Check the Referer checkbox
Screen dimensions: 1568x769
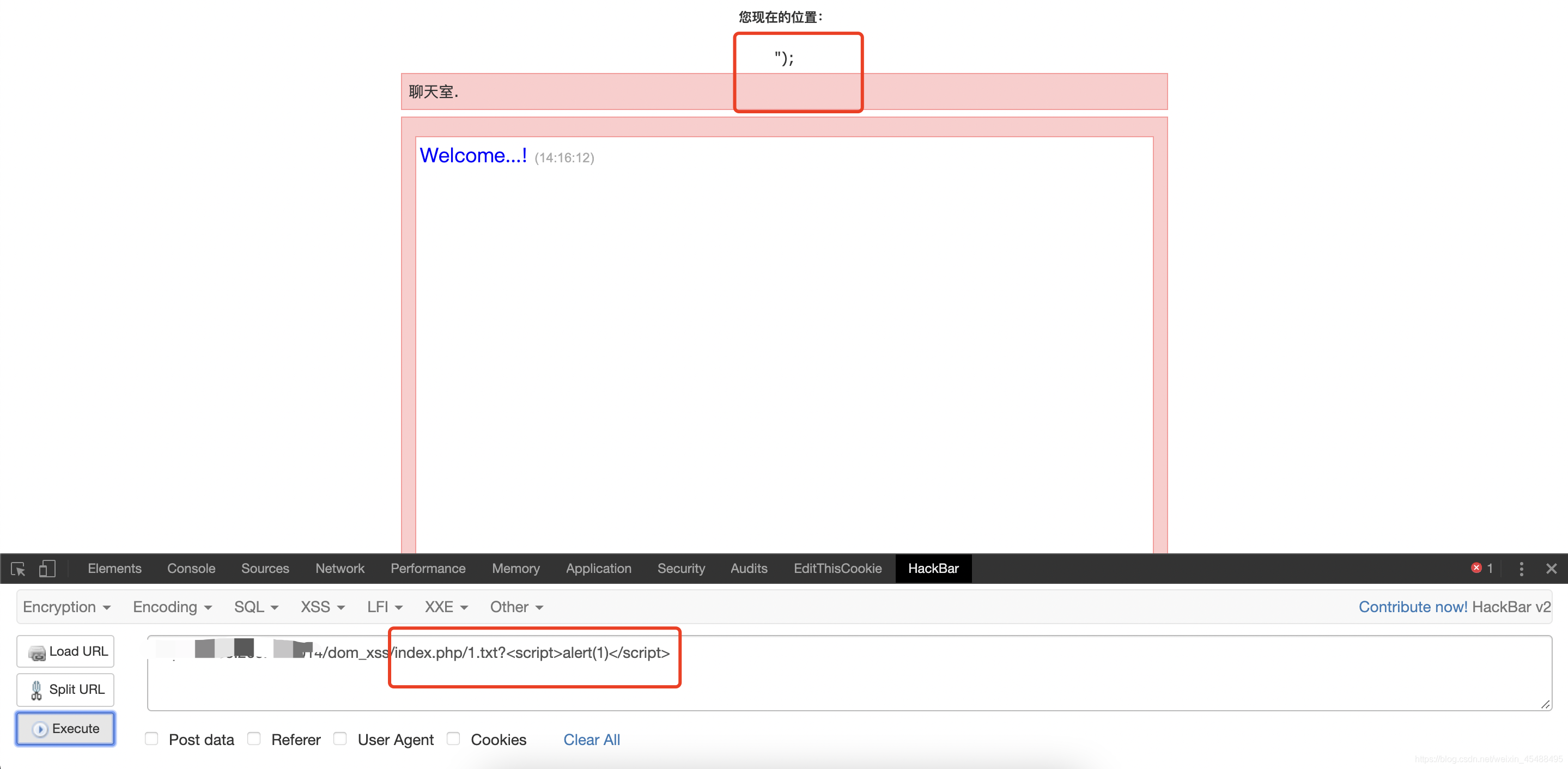pos(254,739)
